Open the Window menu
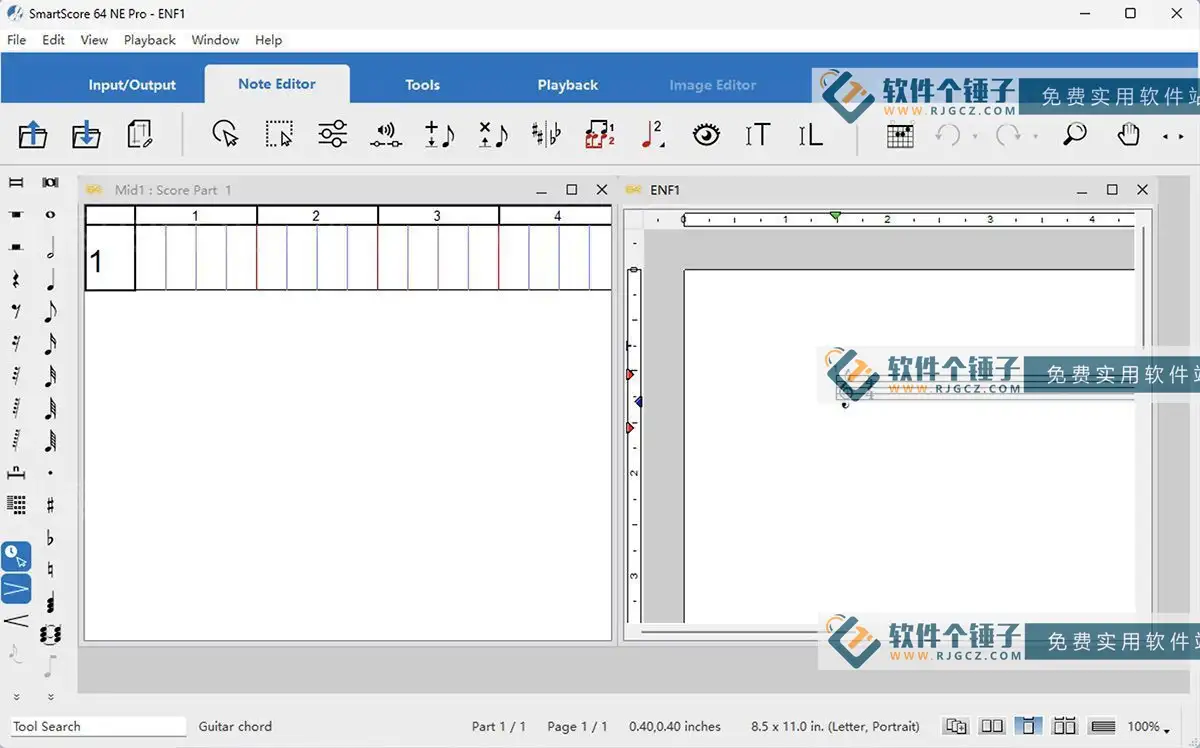1200x748 pixels. click(215, 40)
